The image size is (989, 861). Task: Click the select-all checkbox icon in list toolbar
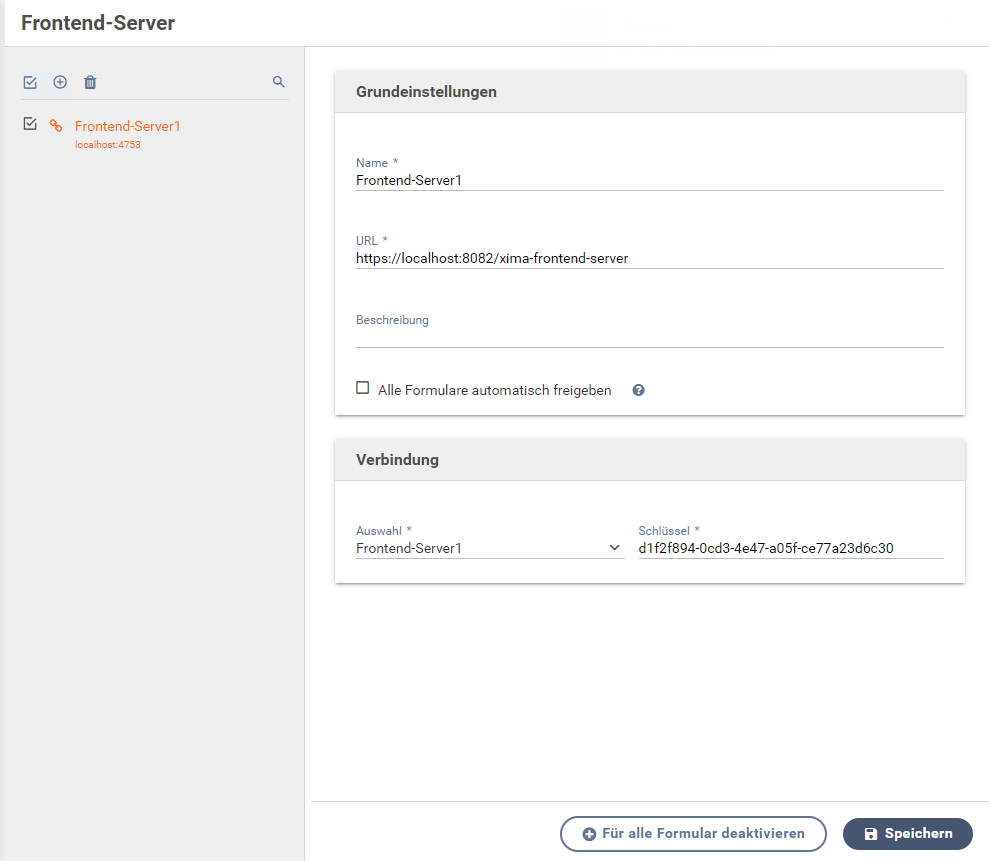point(30,82)
